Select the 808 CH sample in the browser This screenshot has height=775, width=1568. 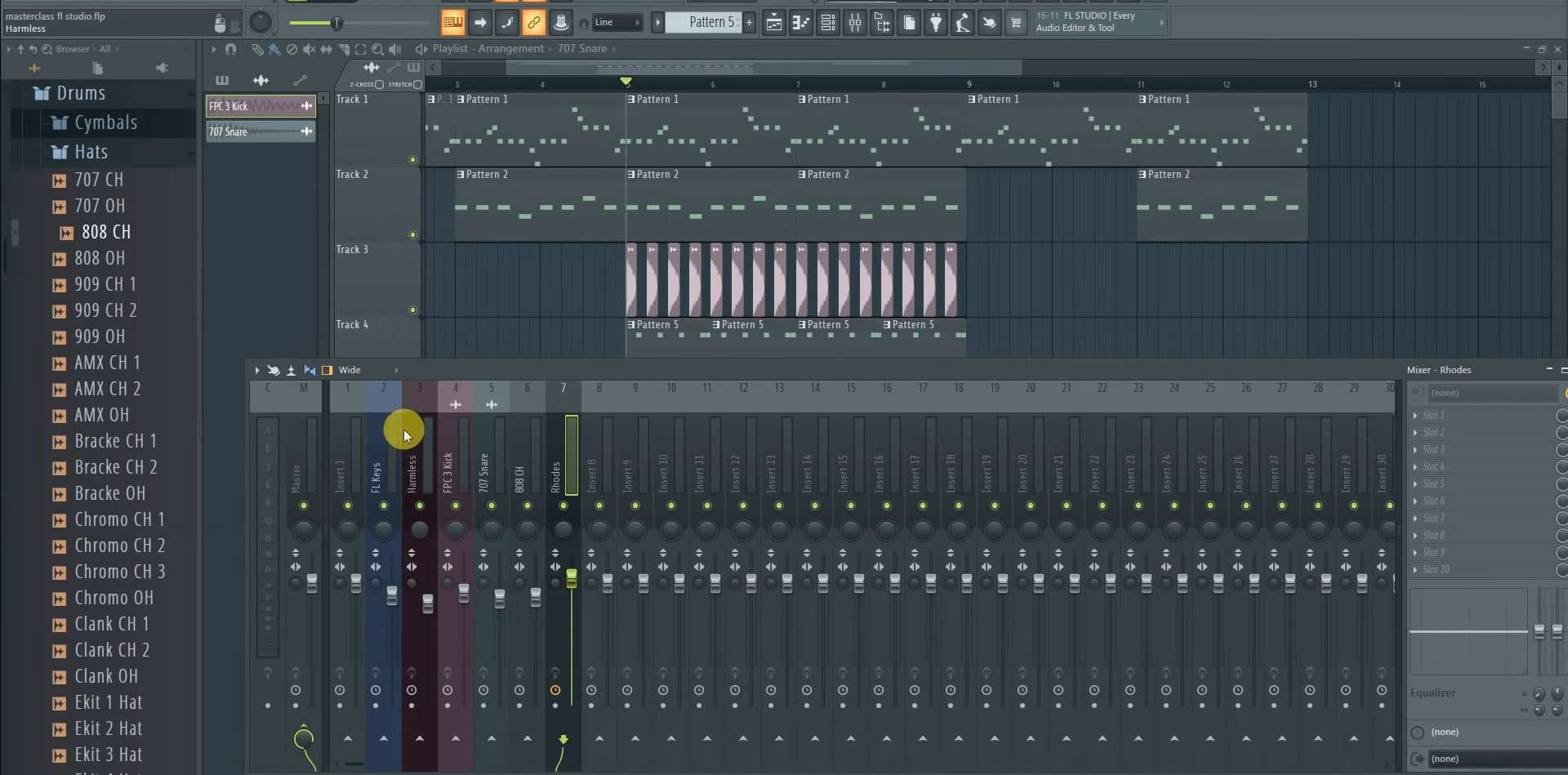[x=107, y=232]
